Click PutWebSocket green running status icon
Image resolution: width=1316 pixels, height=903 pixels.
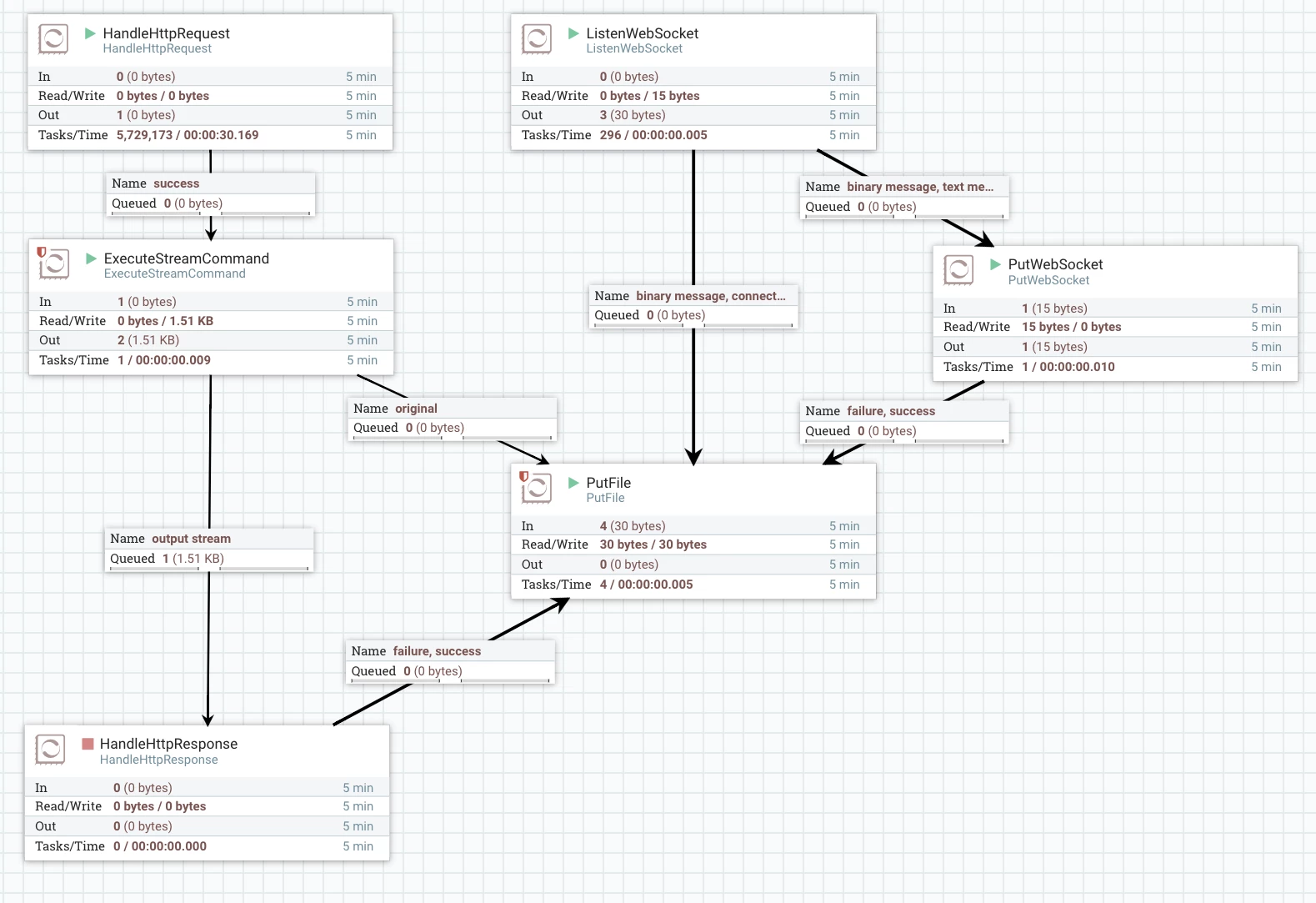point(995,264)
